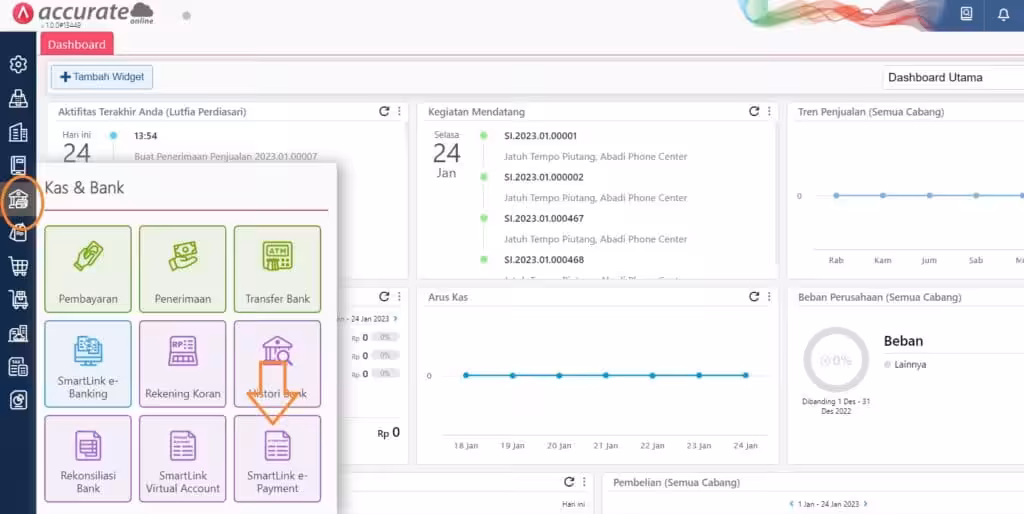Go to previous period in Pembelian widget
The height and width of the screenshot is (514, 1024).
tap(792, 504)
